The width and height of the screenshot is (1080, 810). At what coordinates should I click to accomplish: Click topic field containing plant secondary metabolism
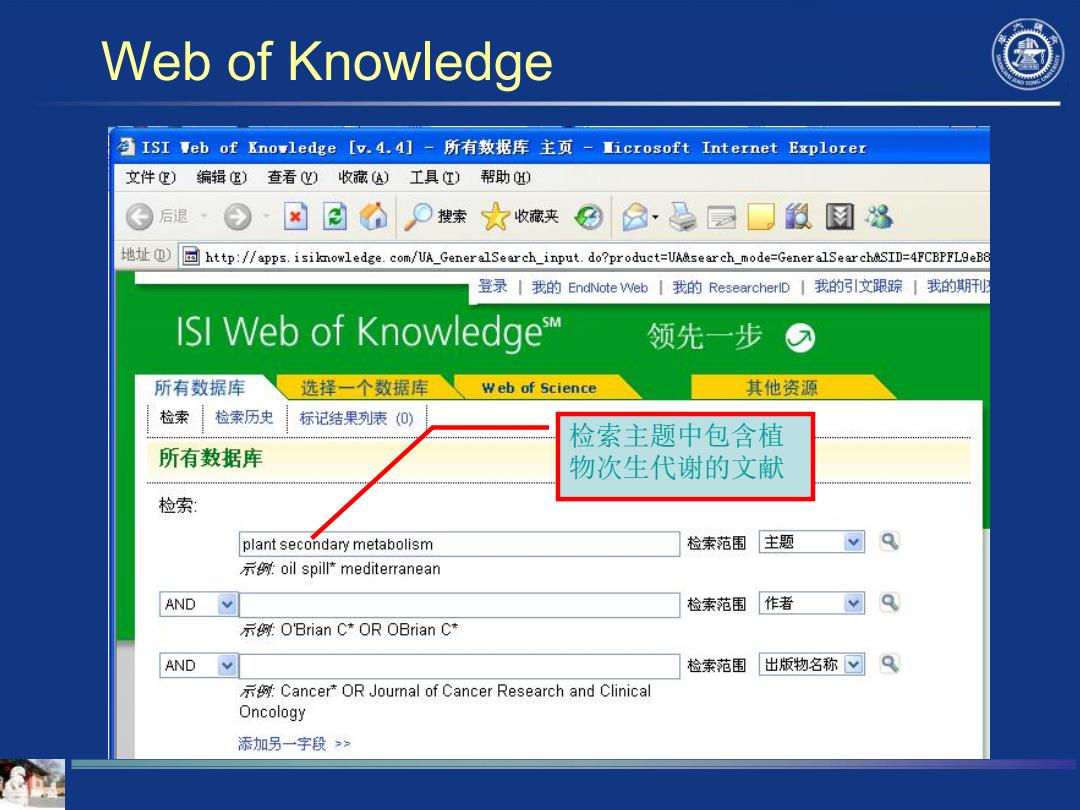[x=459, y=544]
